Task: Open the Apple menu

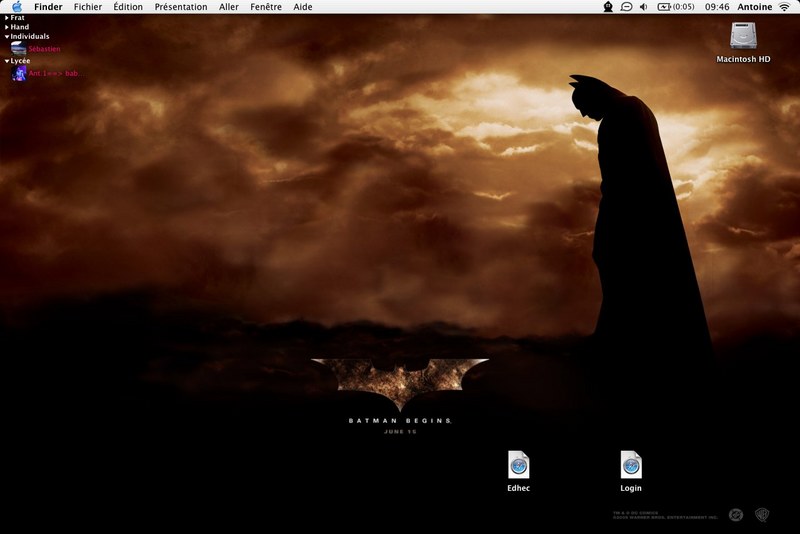Action: pos(17,7)
